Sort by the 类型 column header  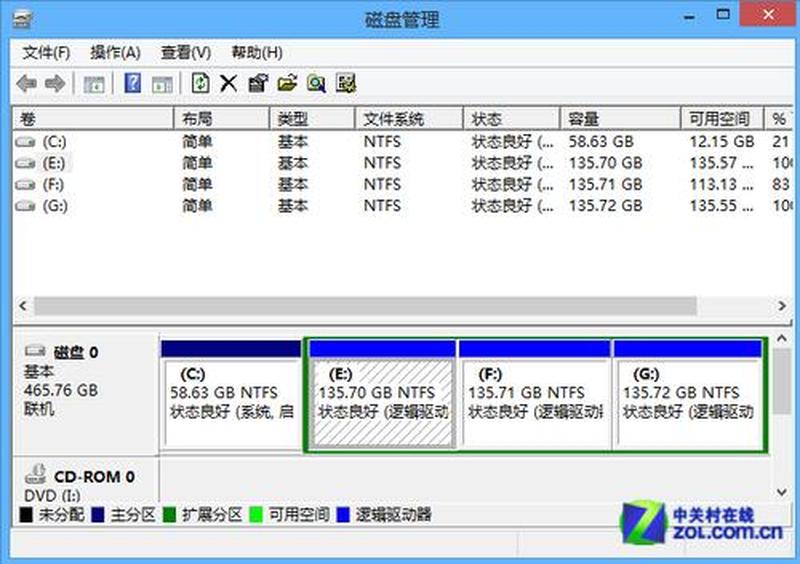click(x=312, y=119)
